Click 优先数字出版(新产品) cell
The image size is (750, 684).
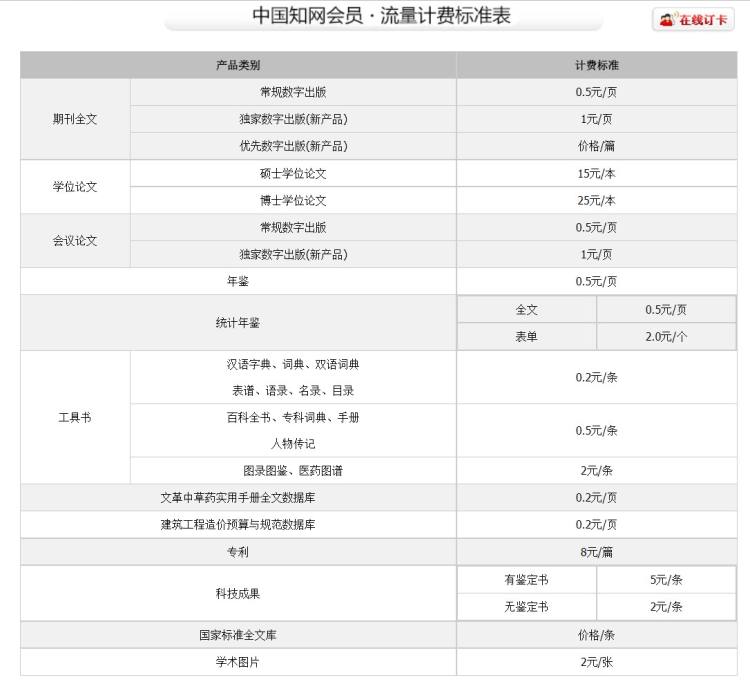click(293, 146)
